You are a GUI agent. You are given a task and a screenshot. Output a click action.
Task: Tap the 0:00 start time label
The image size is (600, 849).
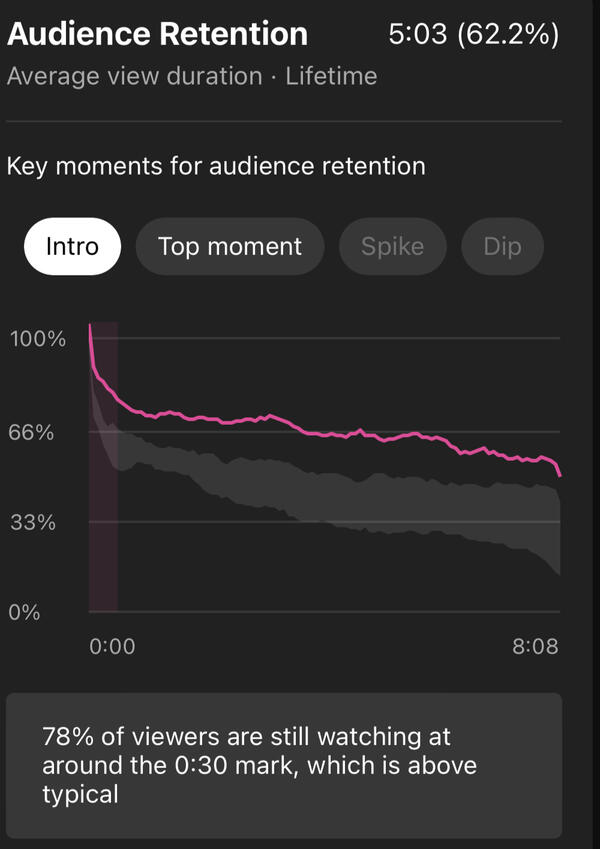pos(112,647)
